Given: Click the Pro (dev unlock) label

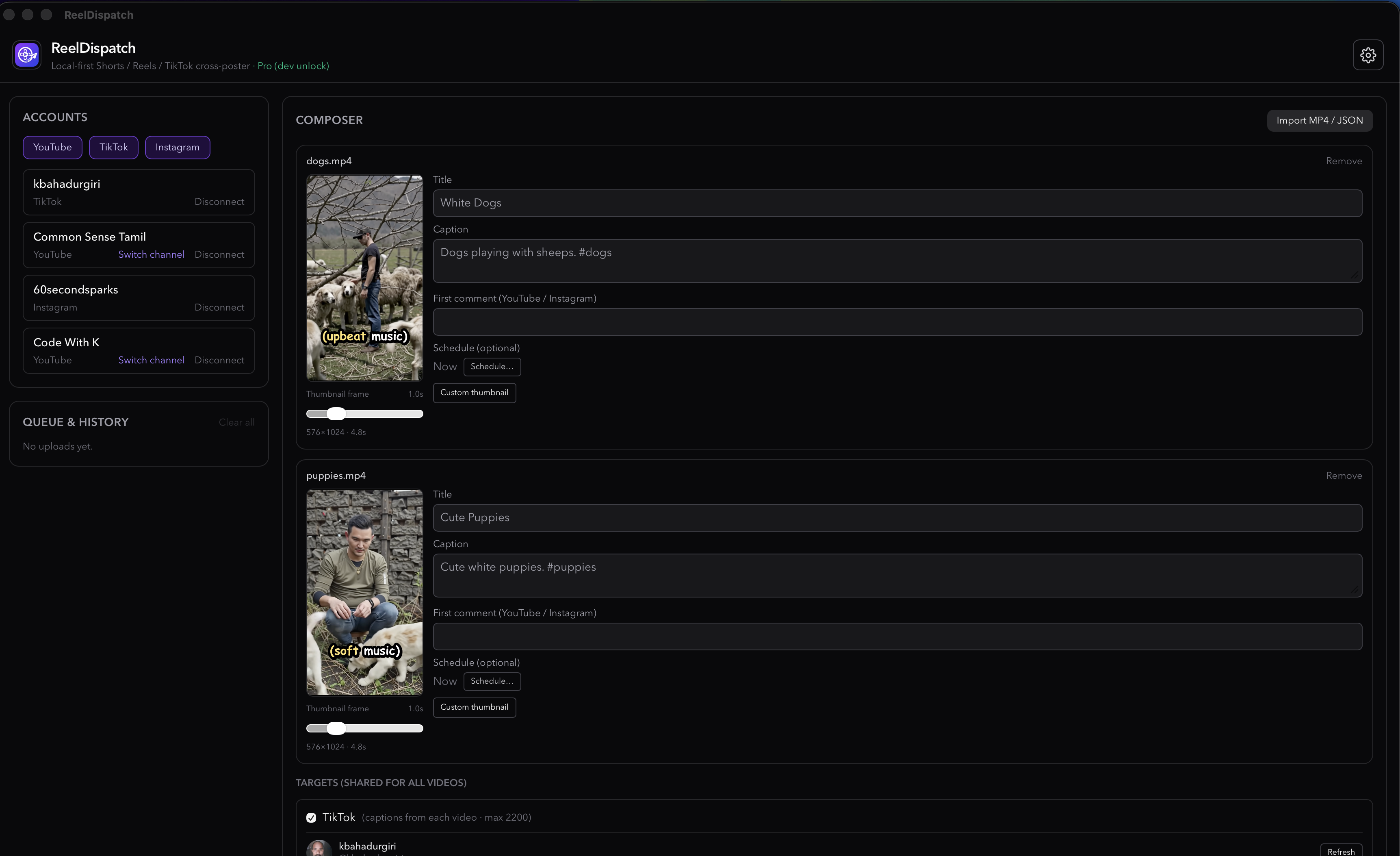Looking at the screenshot, I should click(293, 66).
